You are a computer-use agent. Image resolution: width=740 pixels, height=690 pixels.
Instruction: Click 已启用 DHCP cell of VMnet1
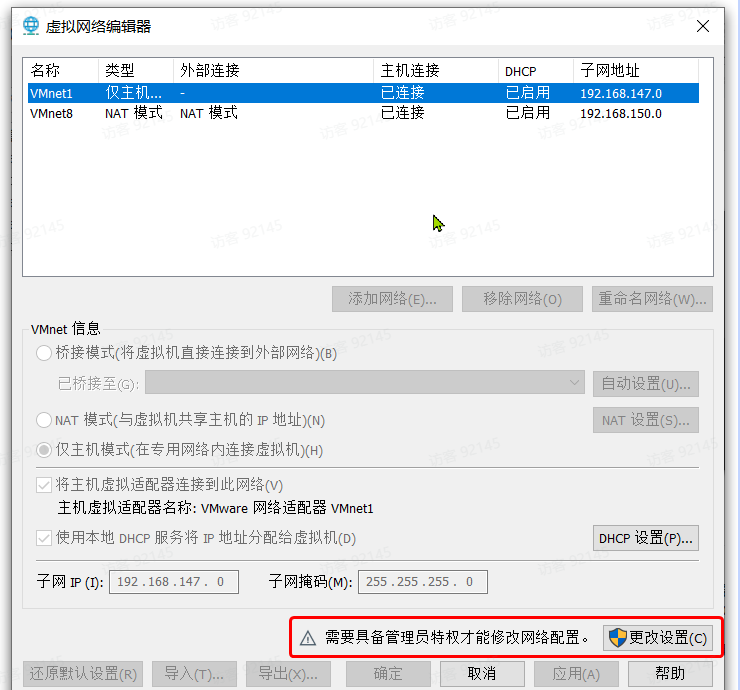click(x=528, y=93)
